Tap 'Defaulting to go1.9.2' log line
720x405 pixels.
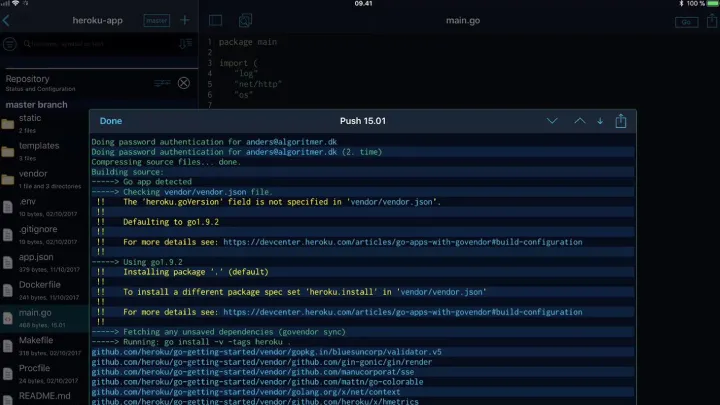pos(171,222)
